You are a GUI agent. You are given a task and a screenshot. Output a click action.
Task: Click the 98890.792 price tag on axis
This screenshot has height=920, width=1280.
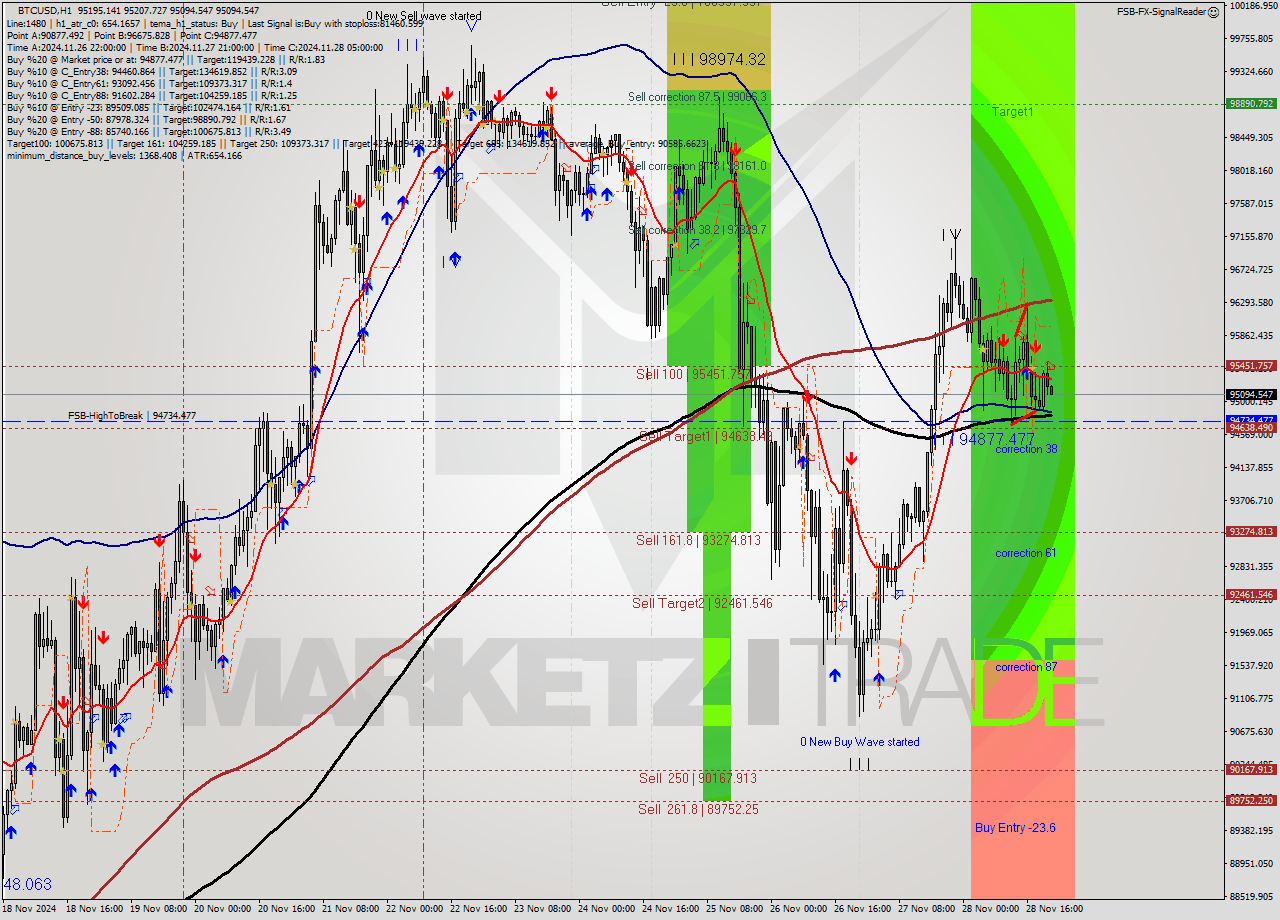(x=1251, y=104)
